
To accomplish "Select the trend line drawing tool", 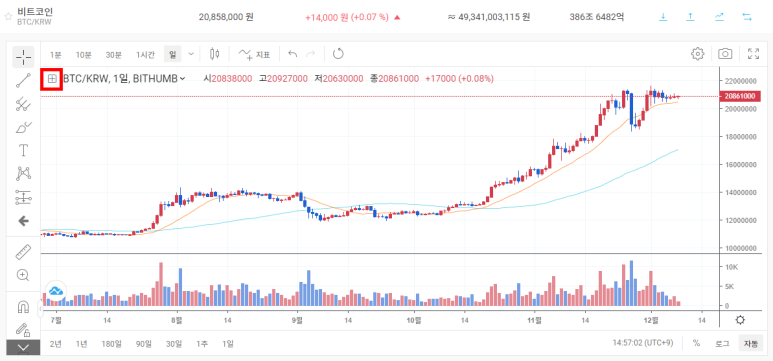I will coord(23,80).
